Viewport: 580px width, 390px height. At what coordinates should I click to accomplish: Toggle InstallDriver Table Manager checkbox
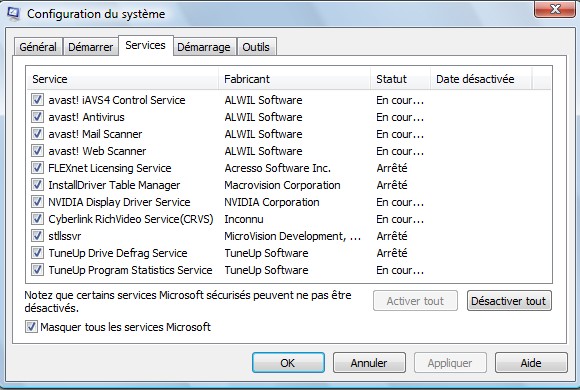(x=37, y=185)
